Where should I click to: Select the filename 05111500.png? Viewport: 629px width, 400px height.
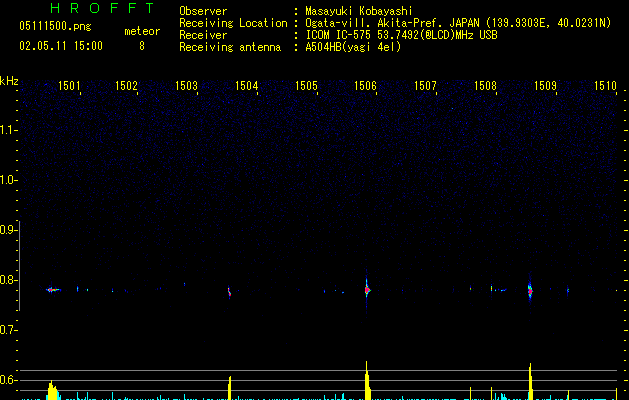[x=55, y=27]
